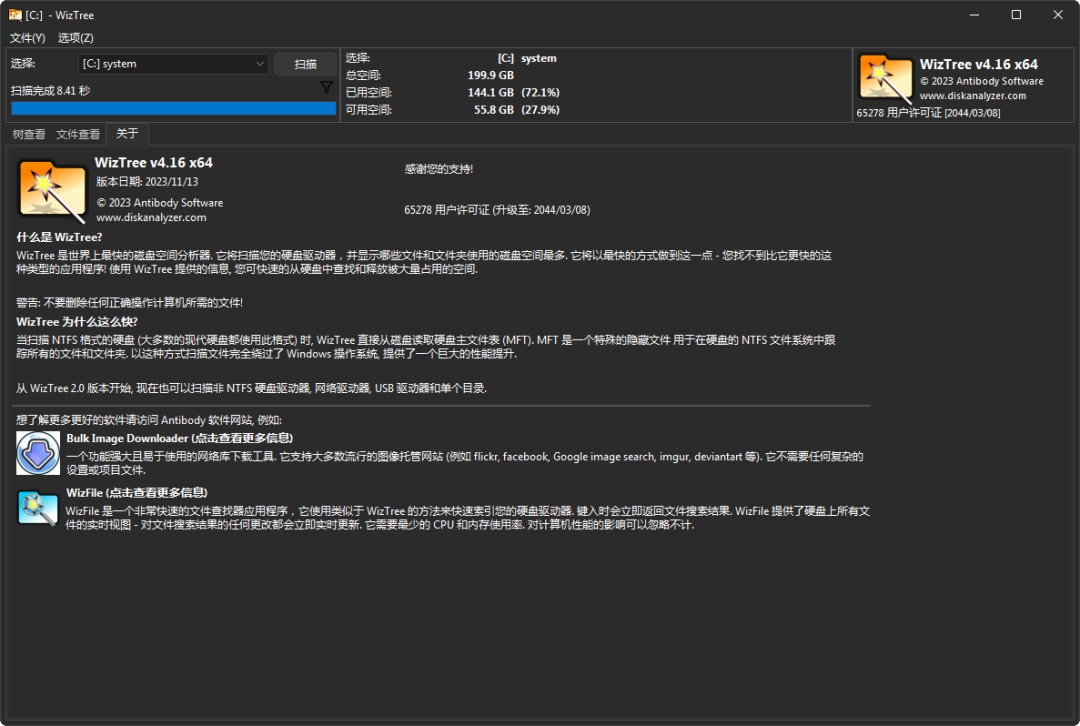Image resolution: width=1080 pixels, height=726 pixels.
Task: Click the WizTree title bar app icon
Action: (x=15, y=14)
